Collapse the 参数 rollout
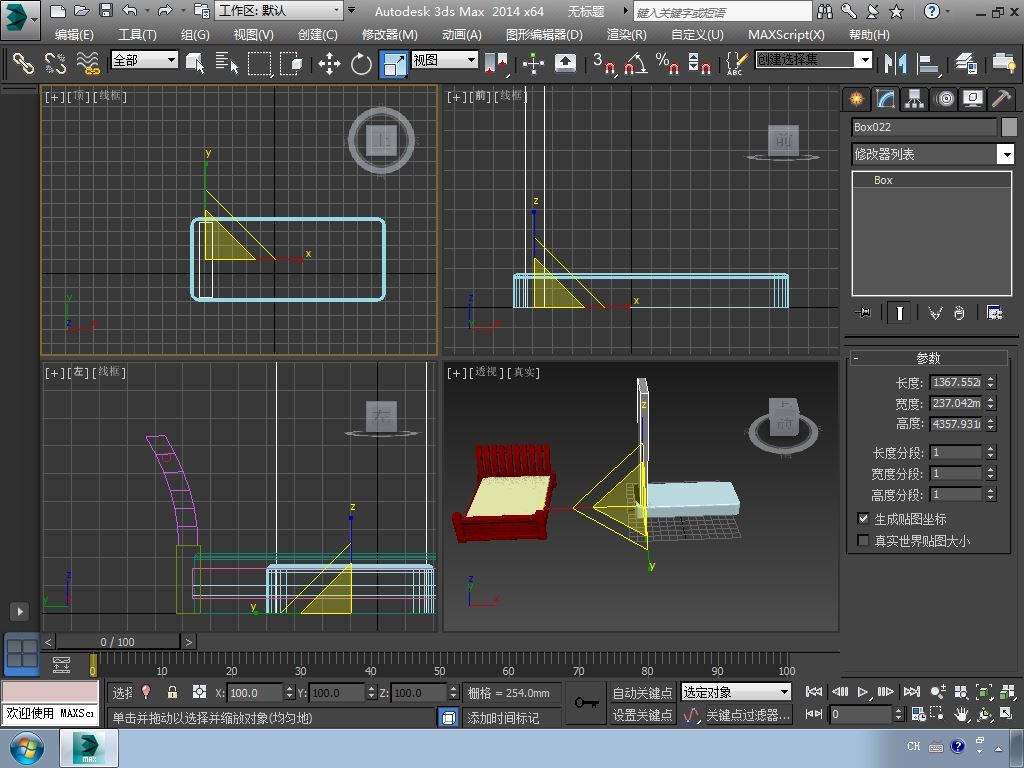Image resolution: width=1024 pixels, height=768 pixels. pyautogui.click(x=928, y=358)
